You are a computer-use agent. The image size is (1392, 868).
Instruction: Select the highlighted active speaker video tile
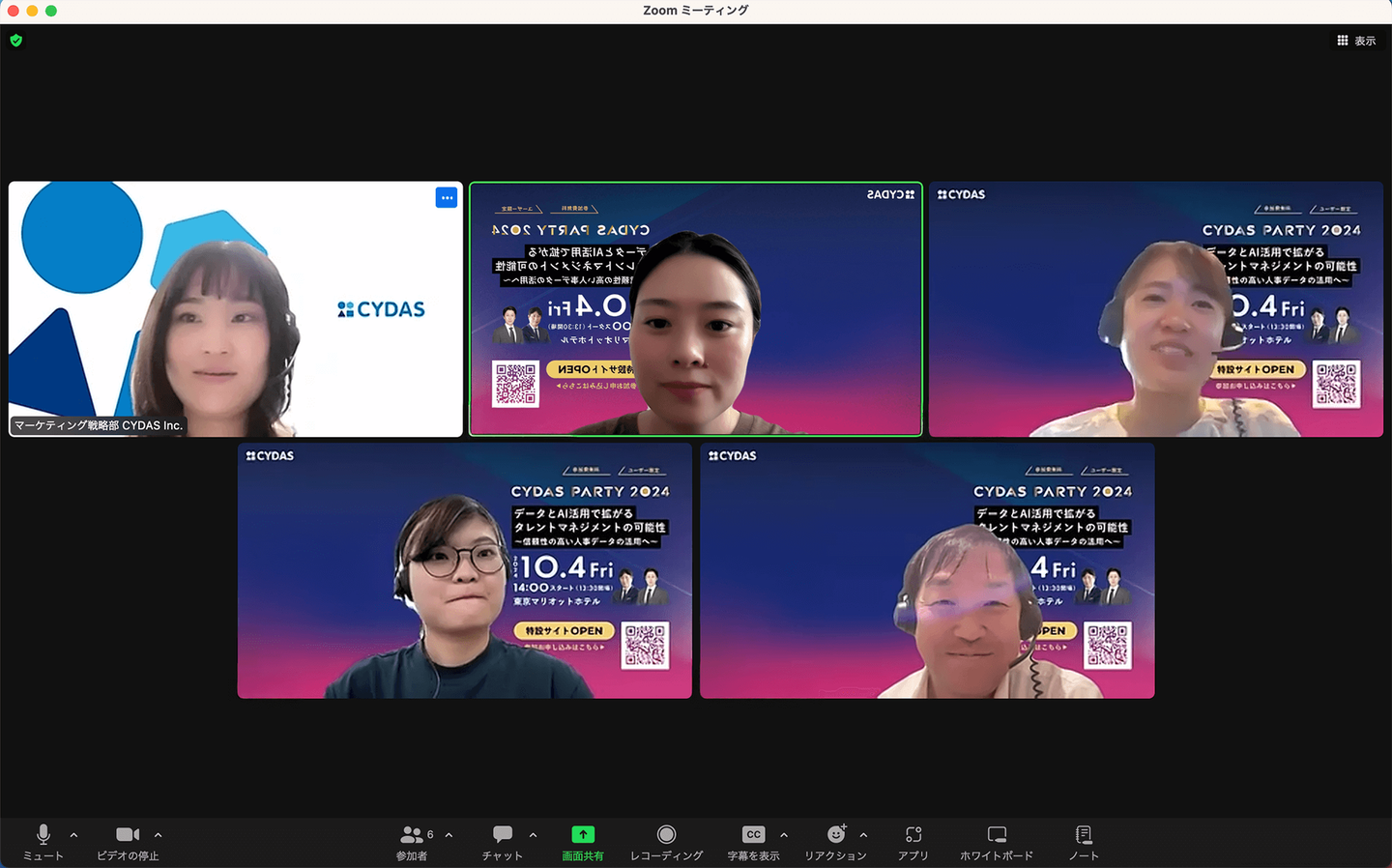(696, 309)
